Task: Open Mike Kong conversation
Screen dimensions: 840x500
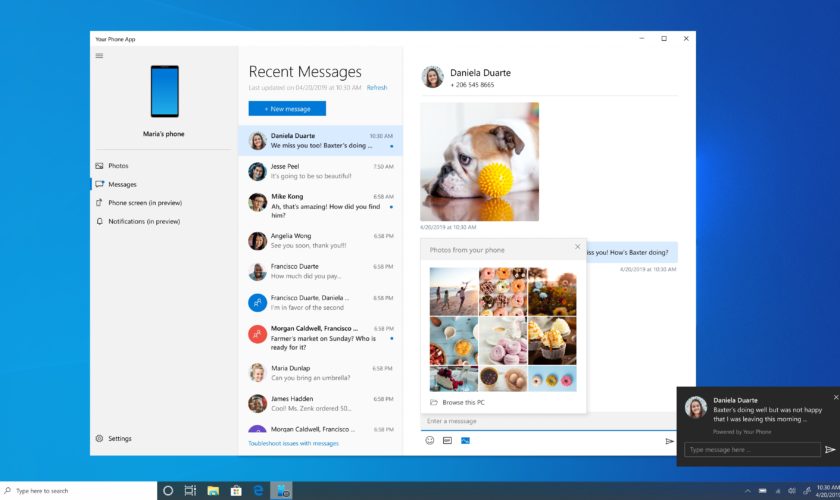Action: [x=320, y=205]
